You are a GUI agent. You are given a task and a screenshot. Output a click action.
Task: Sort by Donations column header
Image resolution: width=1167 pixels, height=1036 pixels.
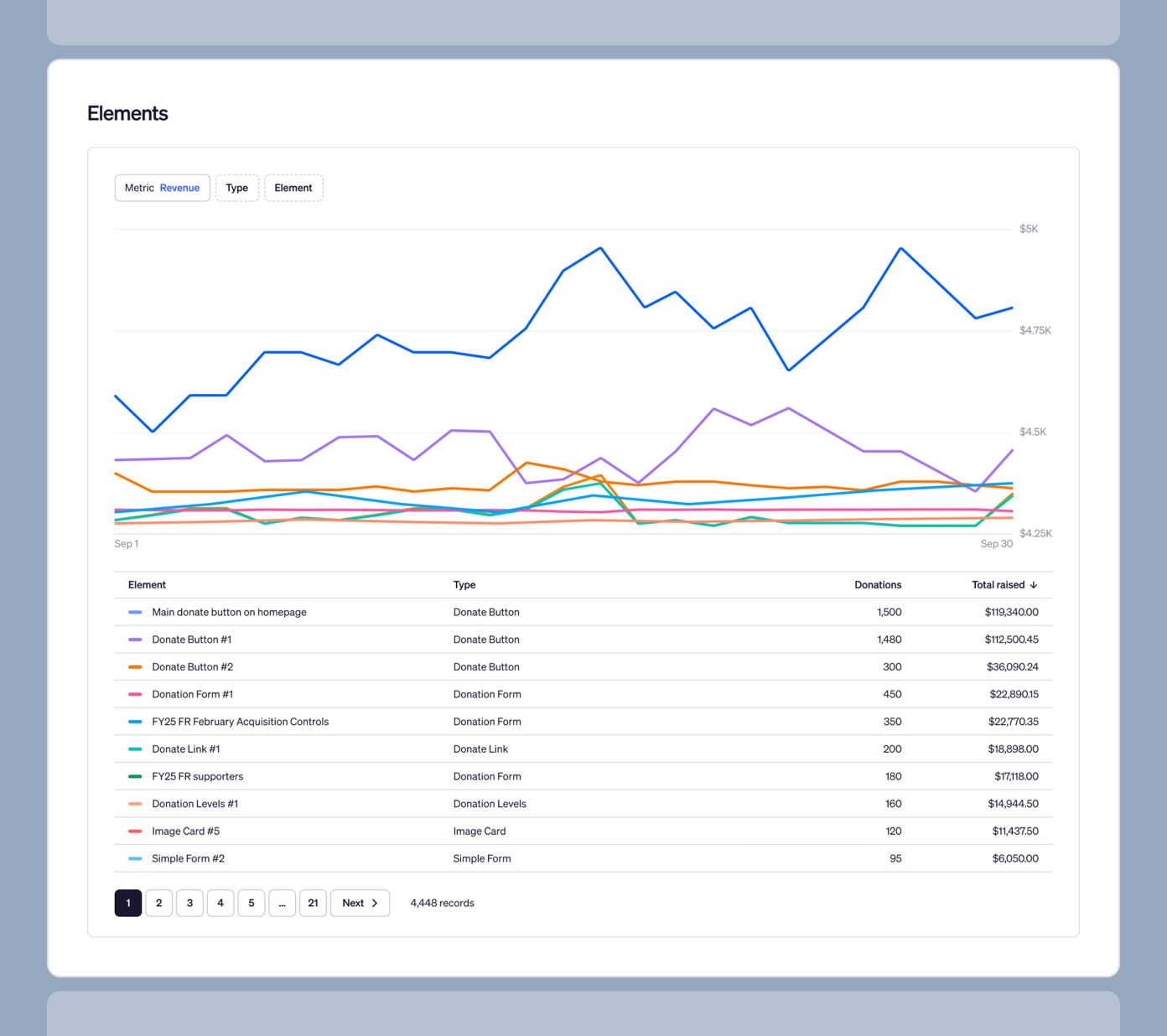pyautogui.click(x=877, y=585)
